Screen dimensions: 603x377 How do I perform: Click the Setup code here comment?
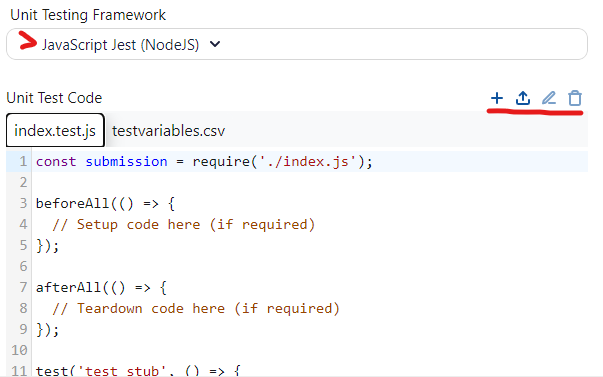(x=183, y=224)
